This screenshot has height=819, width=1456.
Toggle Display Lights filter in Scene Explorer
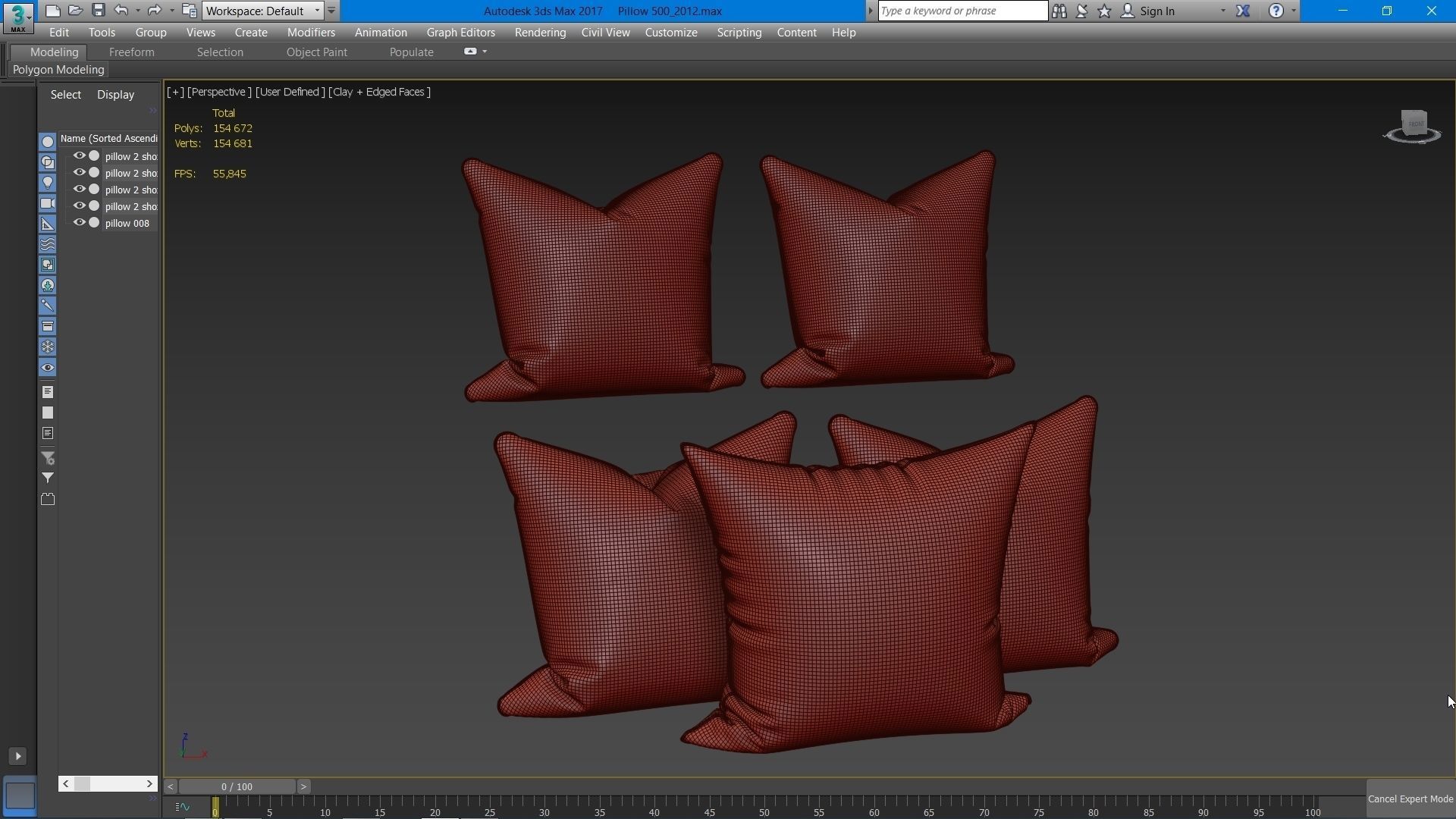pos(48,183)
